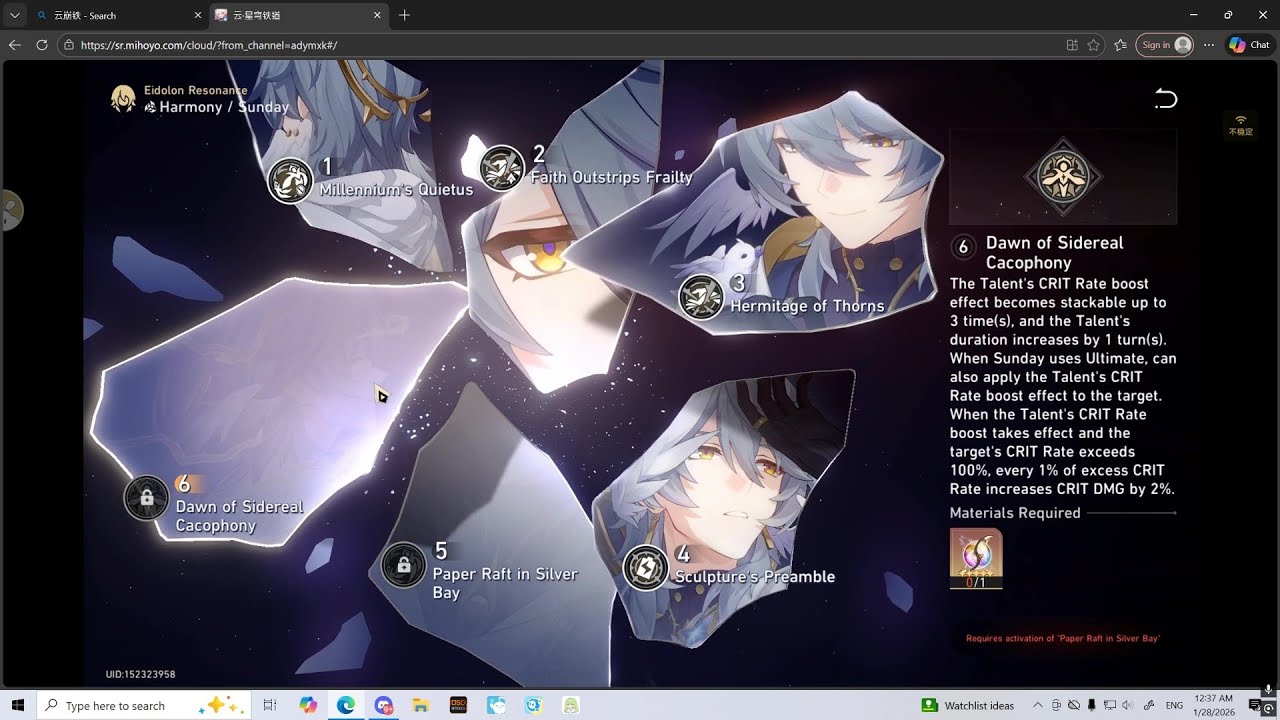
Task: Open Microsoft Edge from the taskbar
Action: click(x=346, y=705)
